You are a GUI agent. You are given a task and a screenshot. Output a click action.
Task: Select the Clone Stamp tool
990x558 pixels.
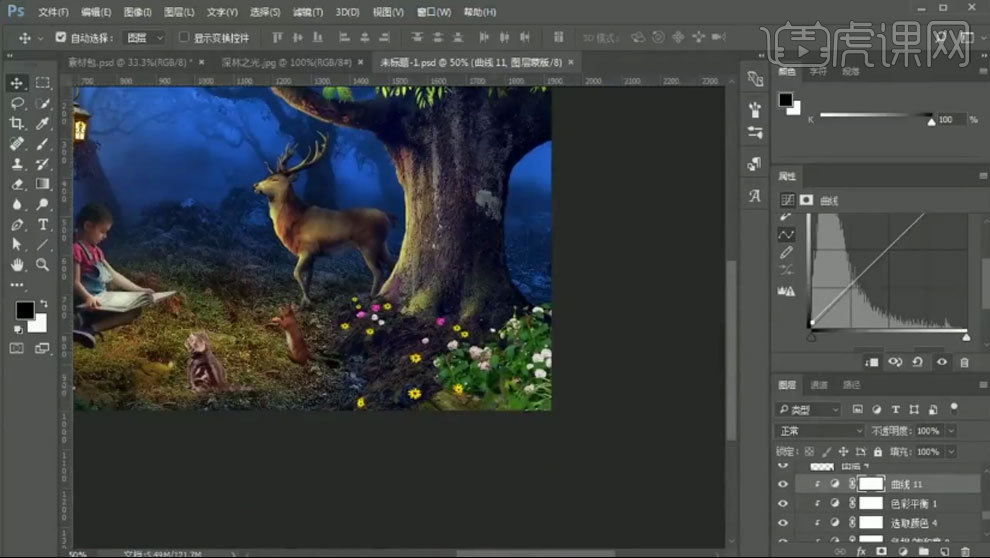[17, 163]
